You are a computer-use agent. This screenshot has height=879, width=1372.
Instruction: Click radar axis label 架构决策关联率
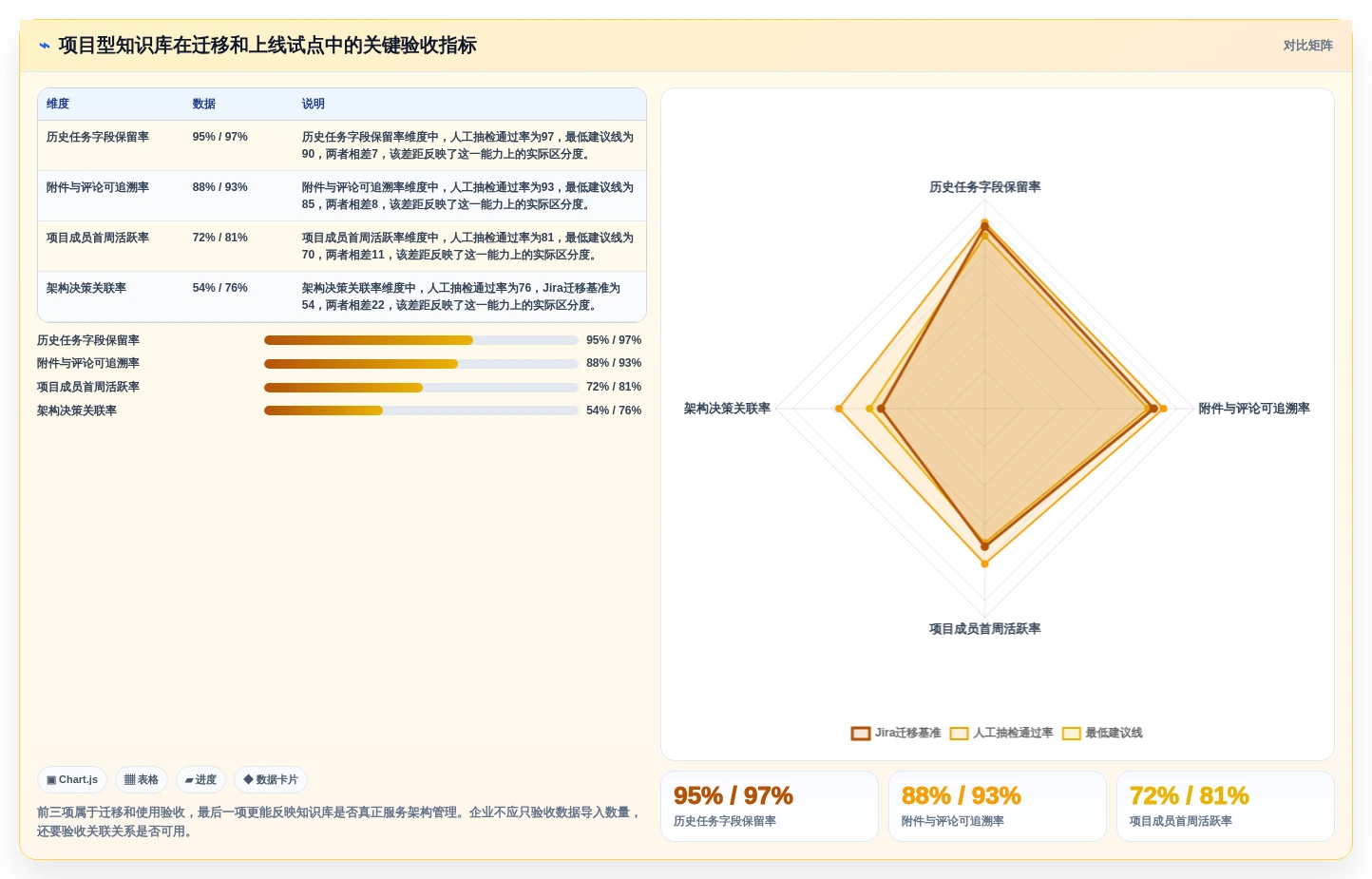[727, 409]
